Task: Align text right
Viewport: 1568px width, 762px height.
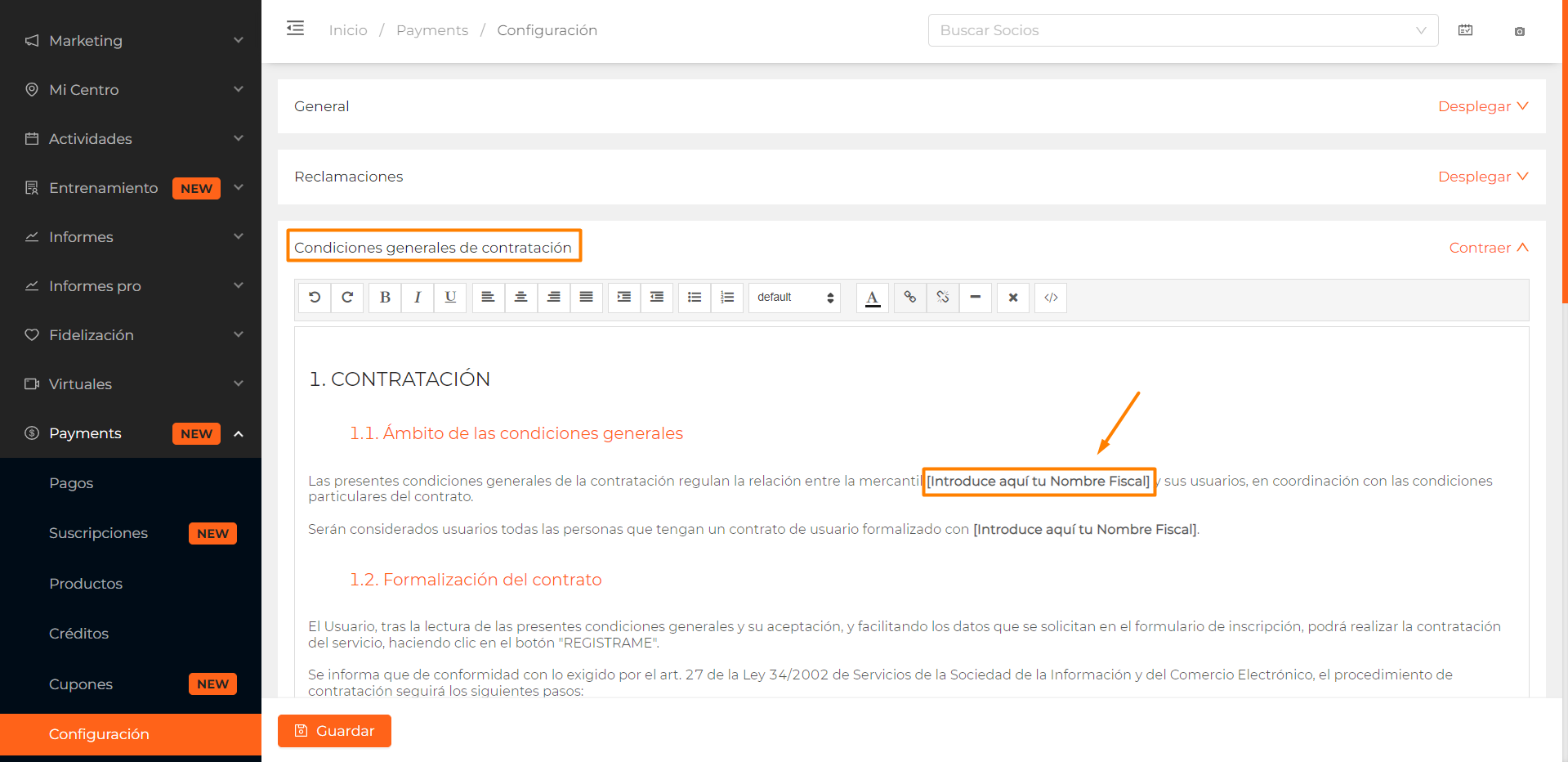Action: (553, 298)
